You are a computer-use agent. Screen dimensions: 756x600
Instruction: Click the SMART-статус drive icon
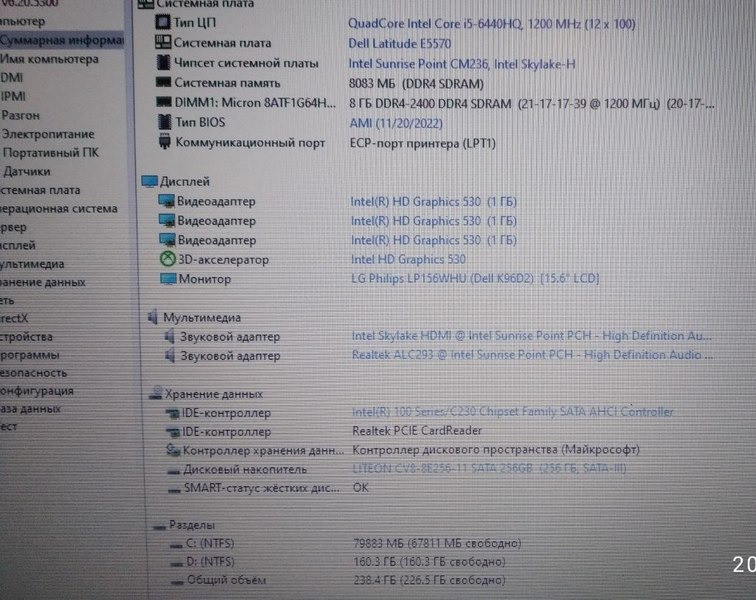(174, 490)
